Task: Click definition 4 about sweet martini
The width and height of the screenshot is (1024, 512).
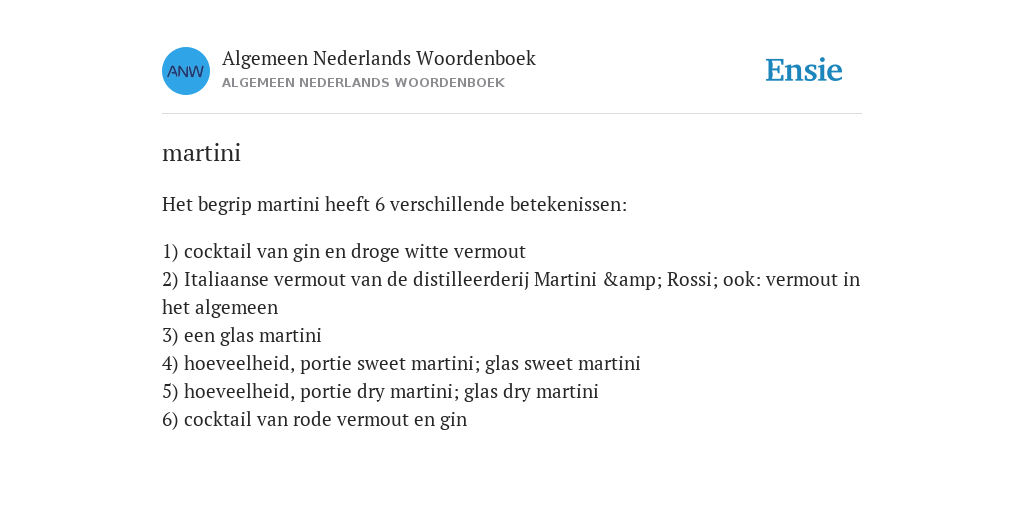Action: point(401,364)
